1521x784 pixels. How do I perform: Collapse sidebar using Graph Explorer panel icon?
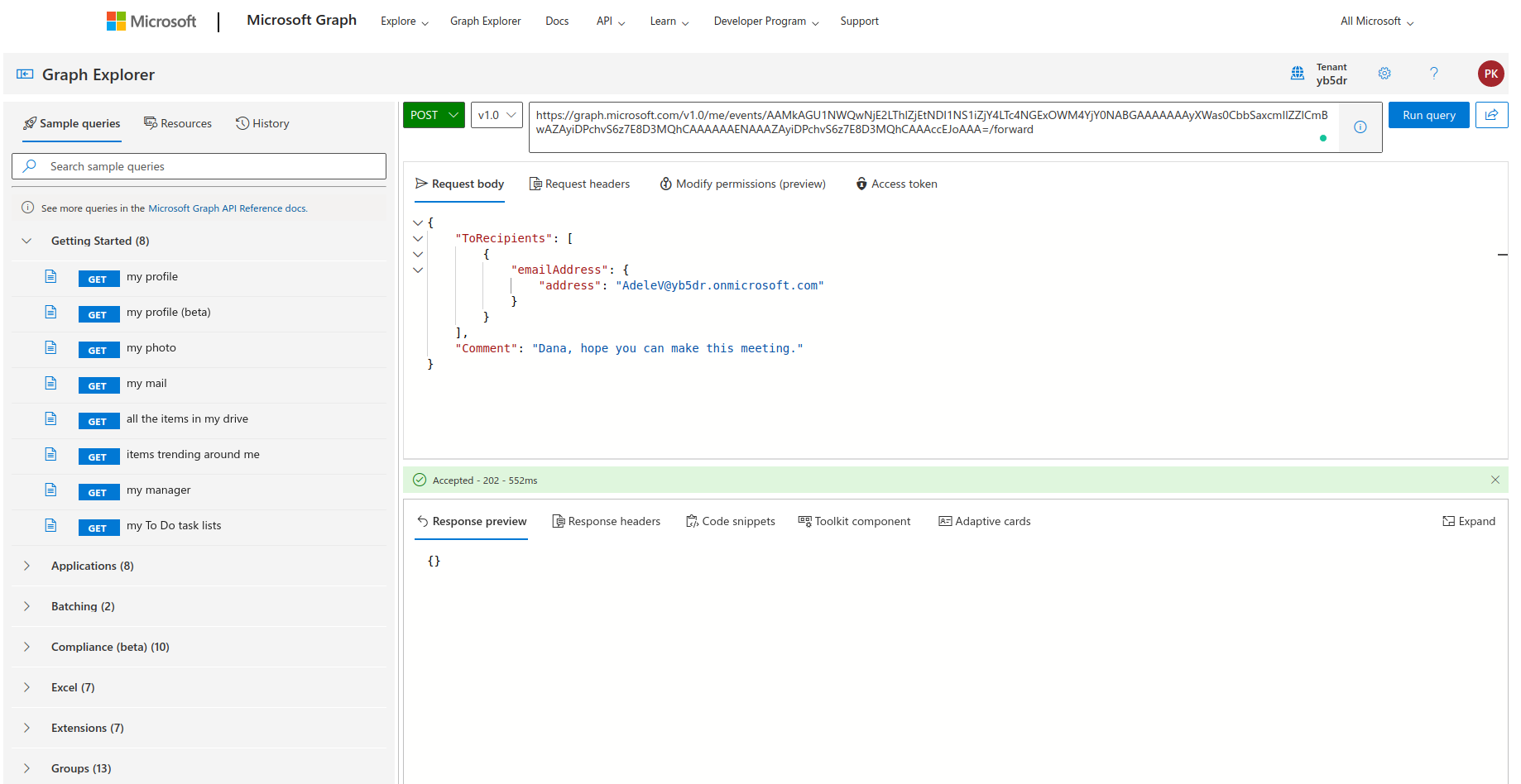tap(25, 74)
